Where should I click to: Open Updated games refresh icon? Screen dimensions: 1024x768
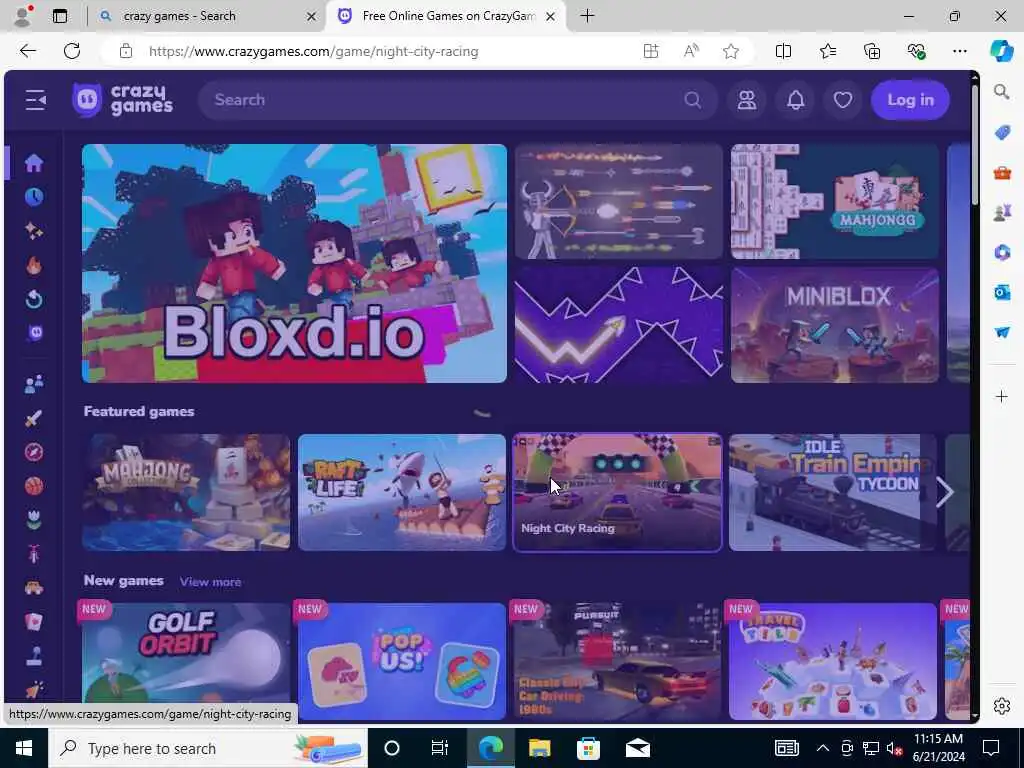(34, 299)
